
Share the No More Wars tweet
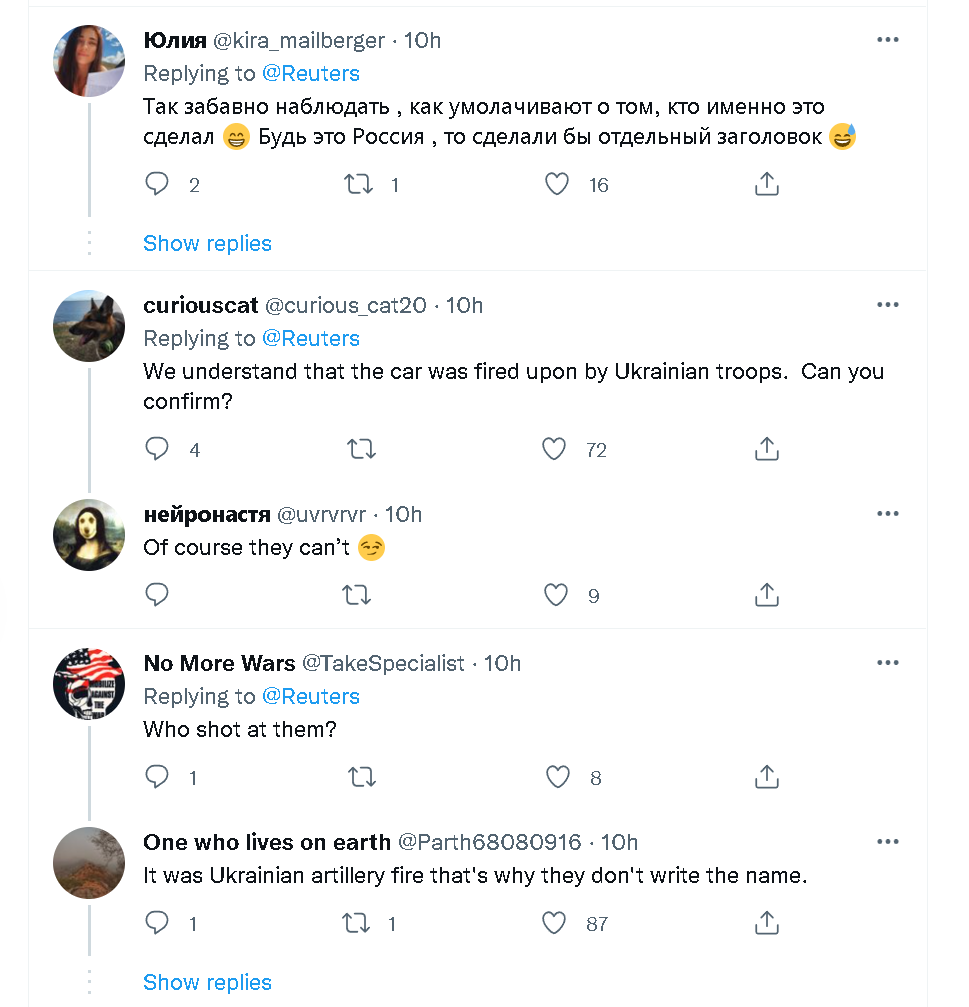click(x=766, y=777)
